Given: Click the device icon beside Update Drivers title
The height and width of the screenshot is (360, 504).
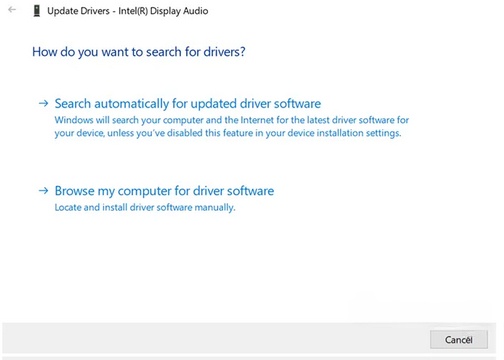Looking at the screenshot, I should tap(37, 11).
